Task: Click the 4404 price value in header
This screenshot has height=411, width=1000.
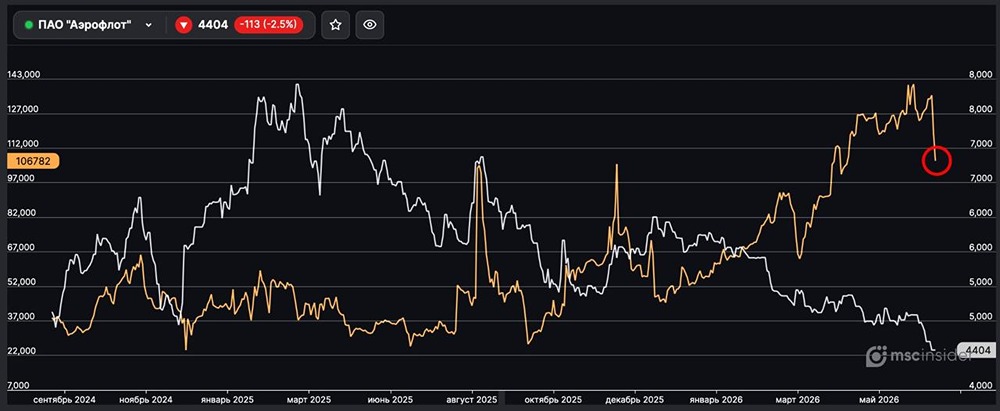Action: coord(213,25)
